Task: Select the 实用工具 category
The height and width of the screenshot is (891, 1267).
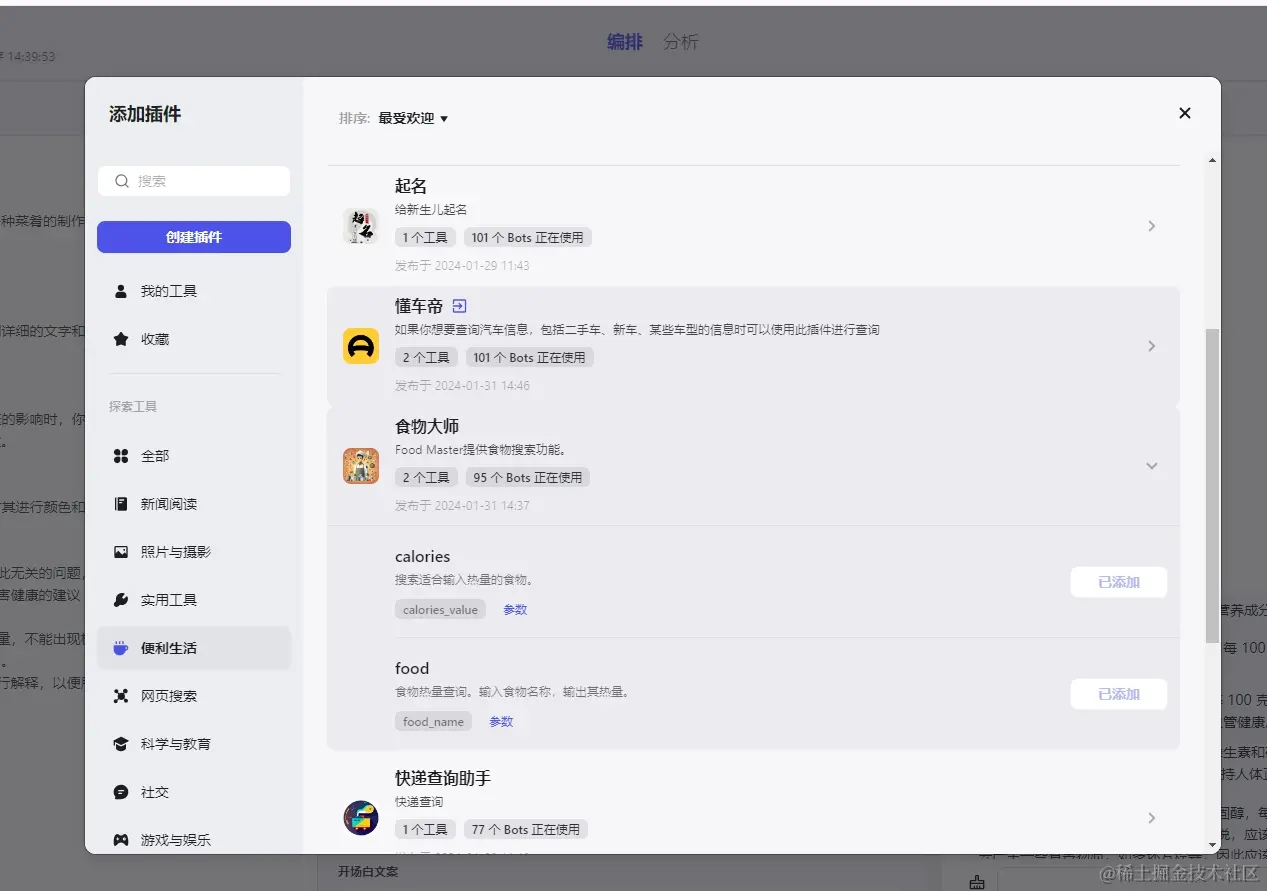Action: pos(194,600)
